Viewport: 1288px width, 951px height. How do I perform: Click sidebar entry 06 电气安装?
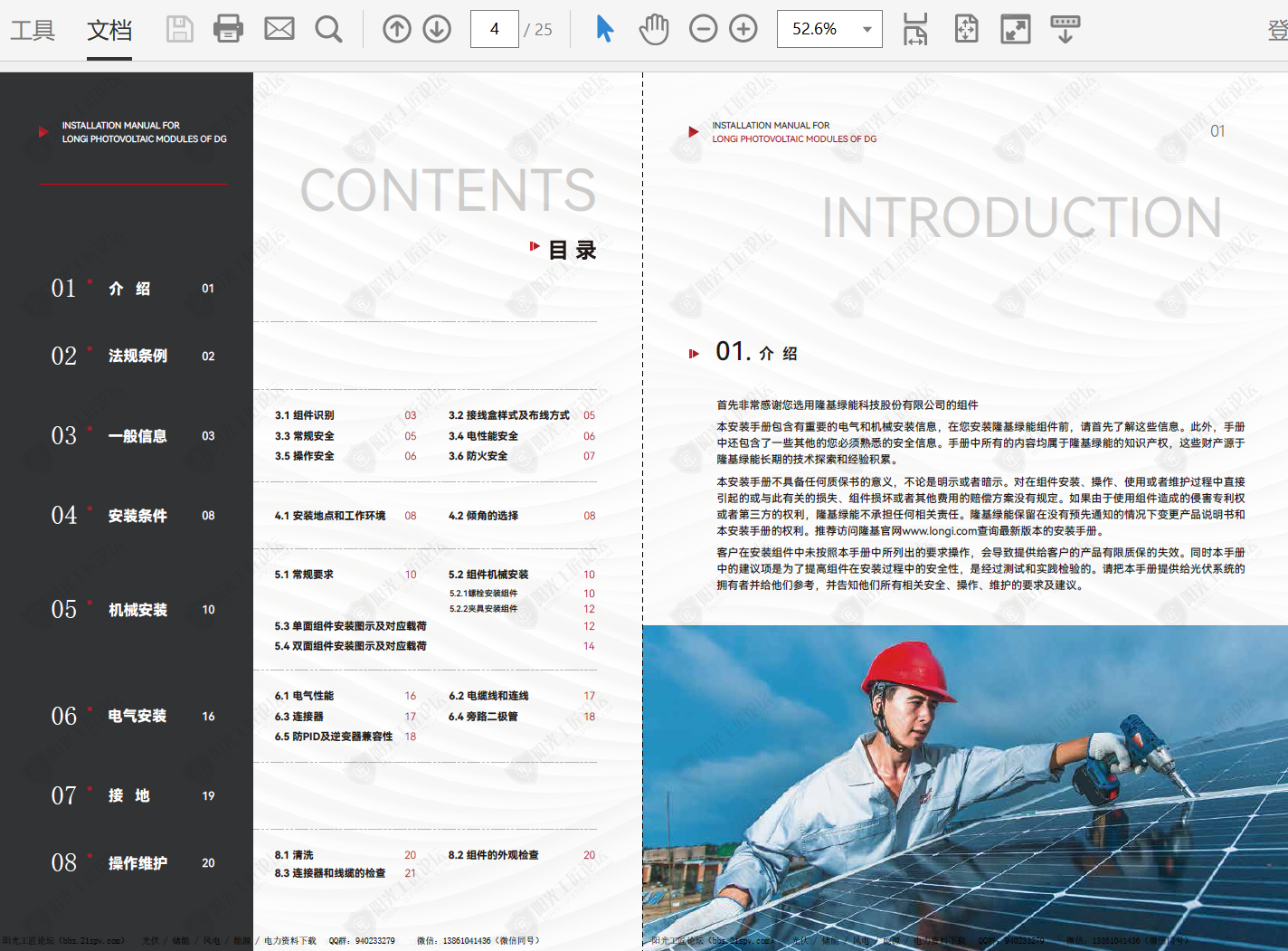pos(133,716)
